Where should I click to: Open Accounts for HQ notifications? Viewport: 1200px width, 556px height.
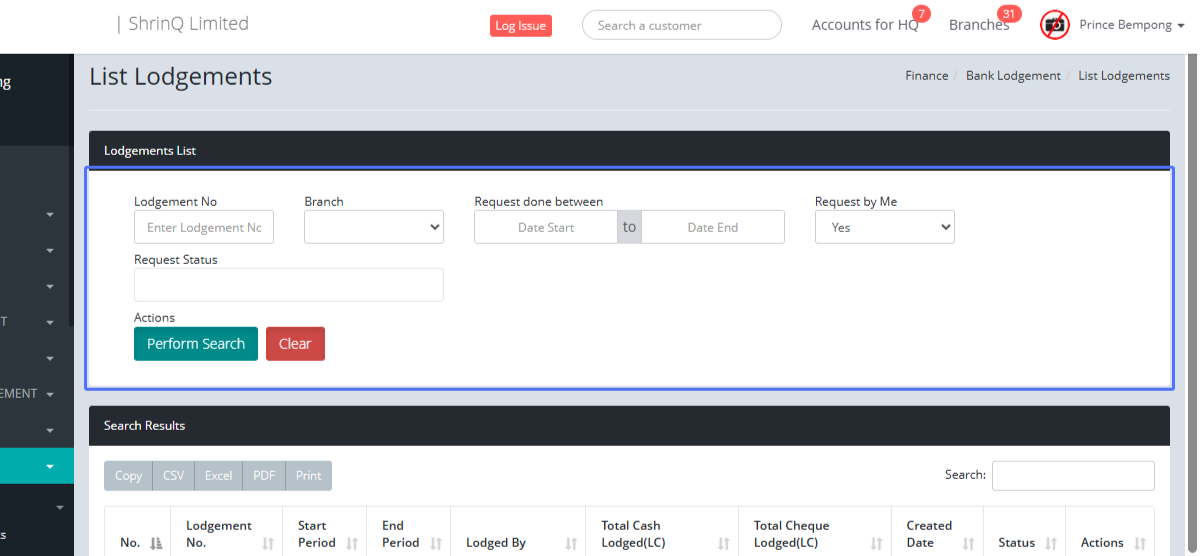[x=864, y=25]
